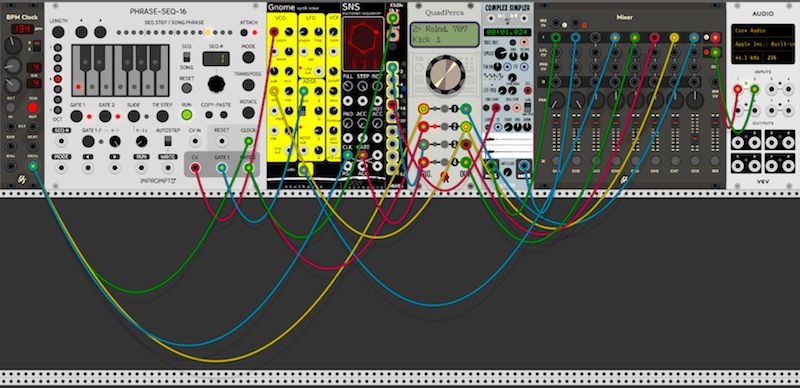Toggle the GATE 2 button
Screen dimensions: 800x388
(x=105, y=116)
